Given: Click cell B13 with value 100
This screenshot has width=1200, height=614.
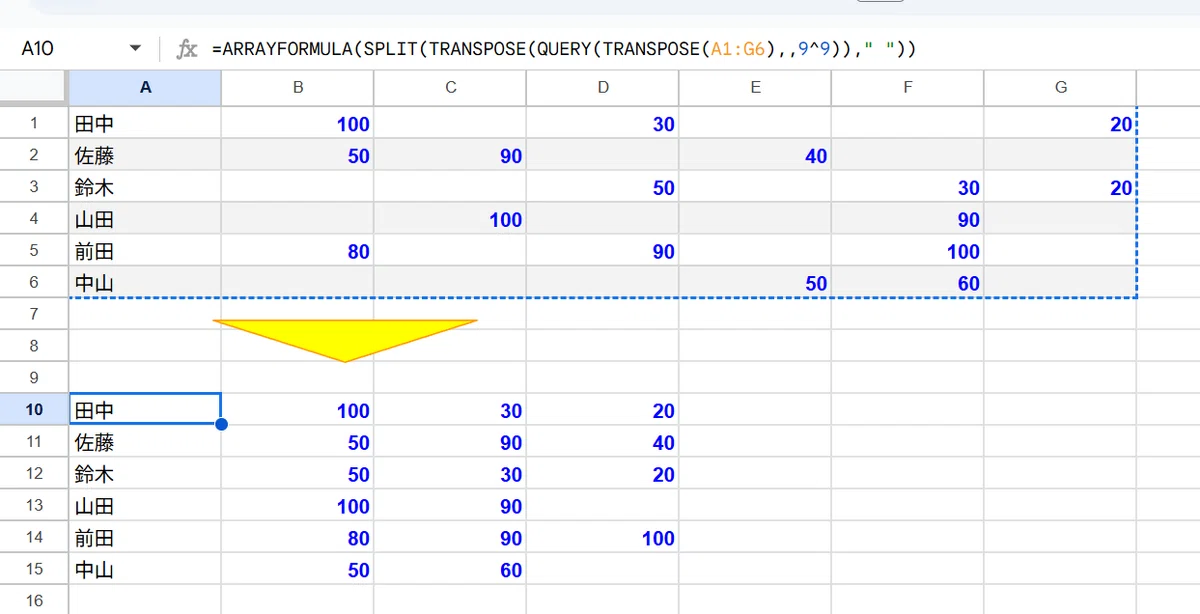Looking at the screenshot, I should coord(298,506).
